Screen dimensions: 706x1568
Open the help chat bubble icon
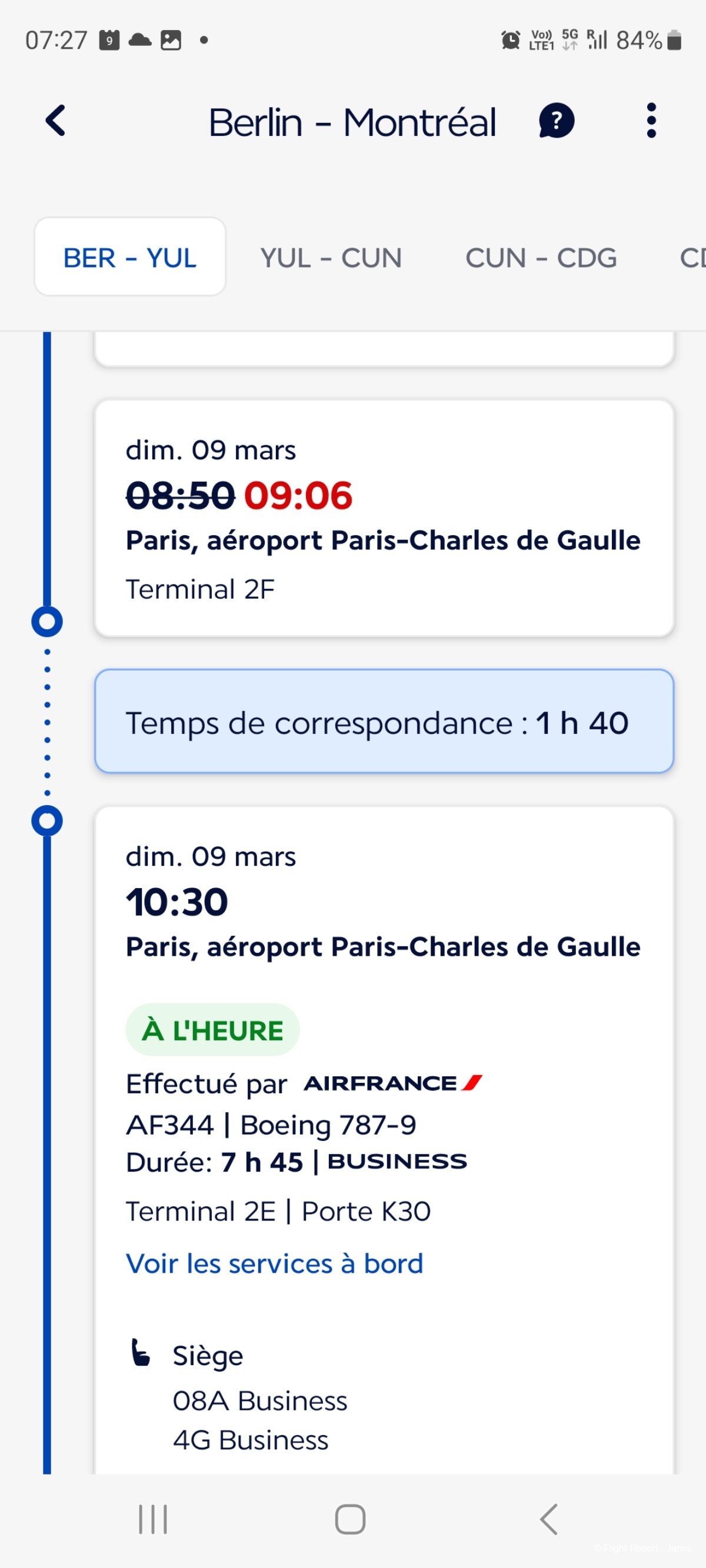pos(556,121)
